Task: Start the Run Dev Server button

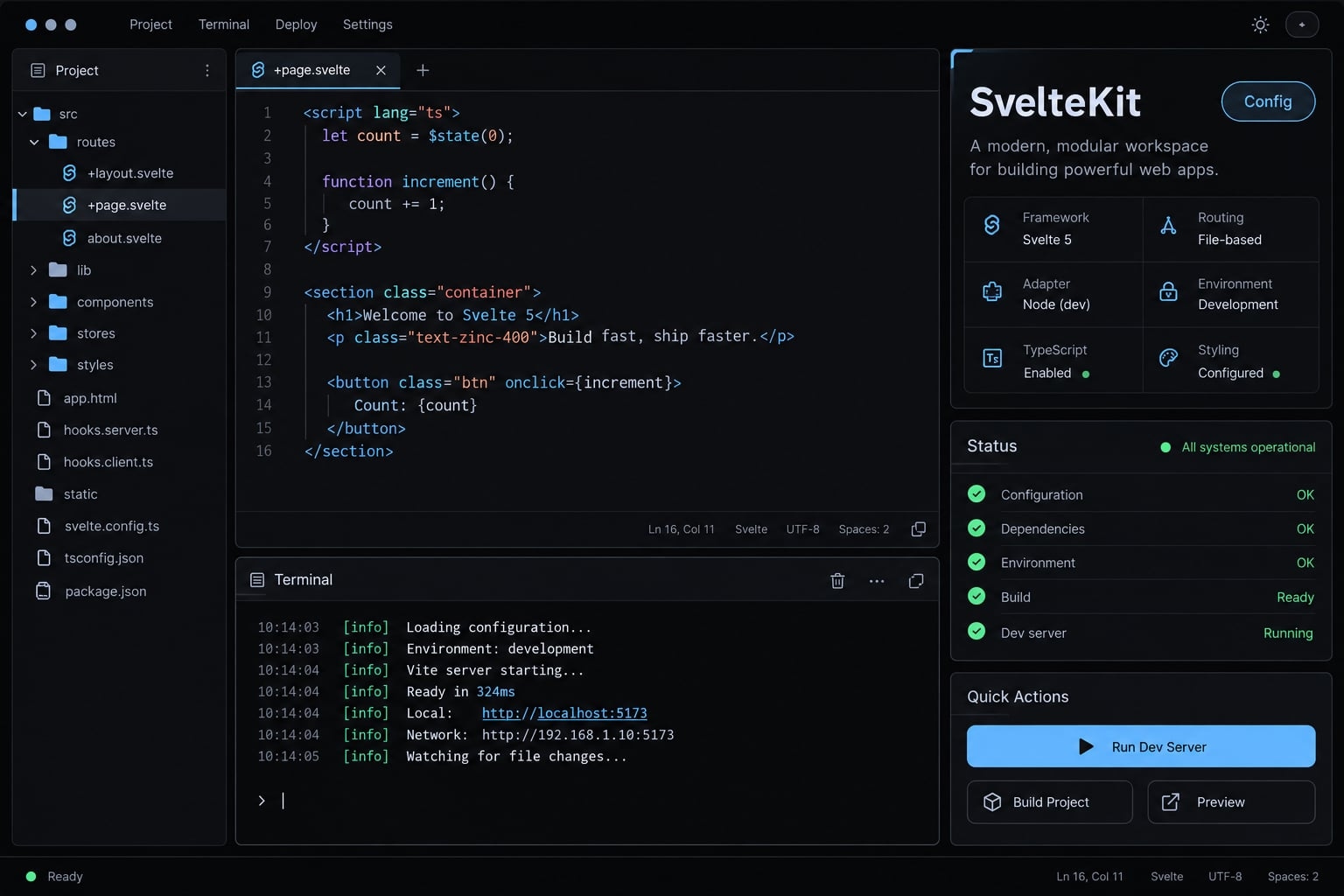Action: click(x=1141, y=746)
